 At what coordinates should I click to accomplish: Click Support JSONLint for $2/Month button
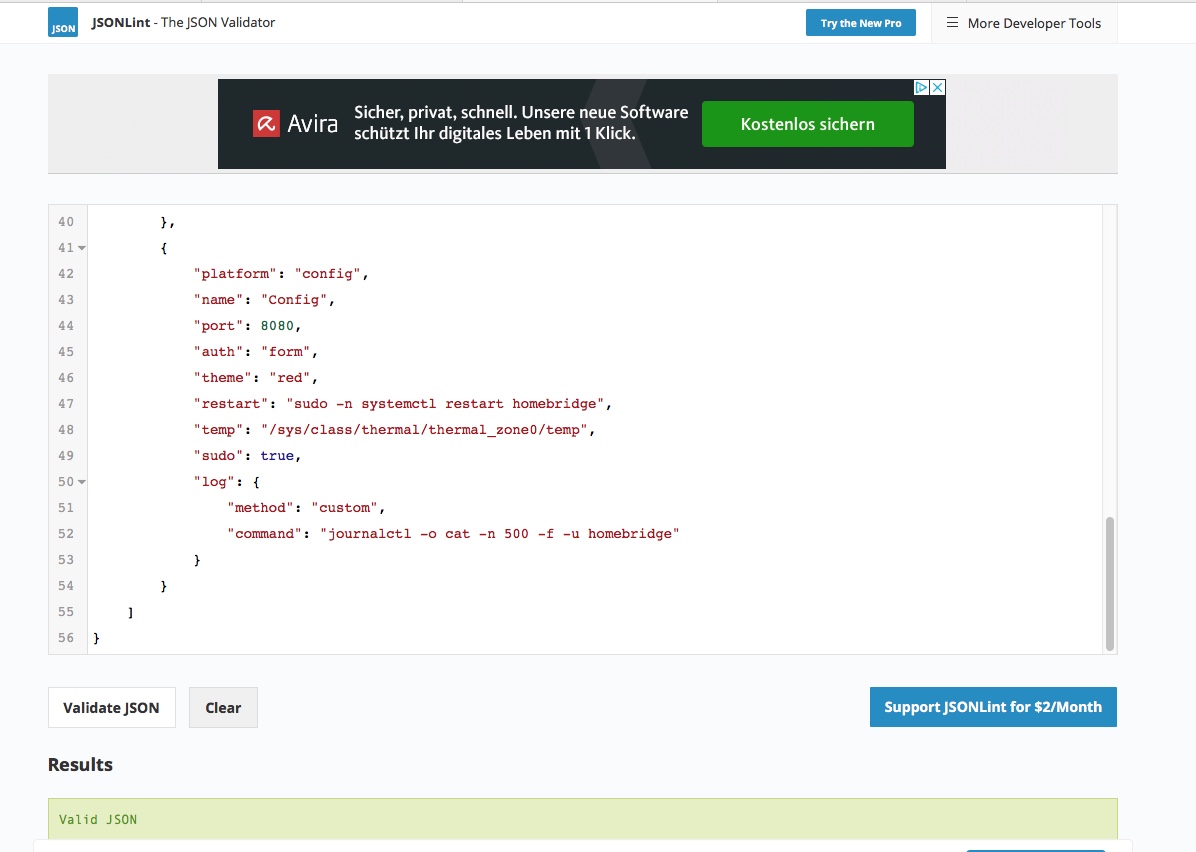(992, 706)
